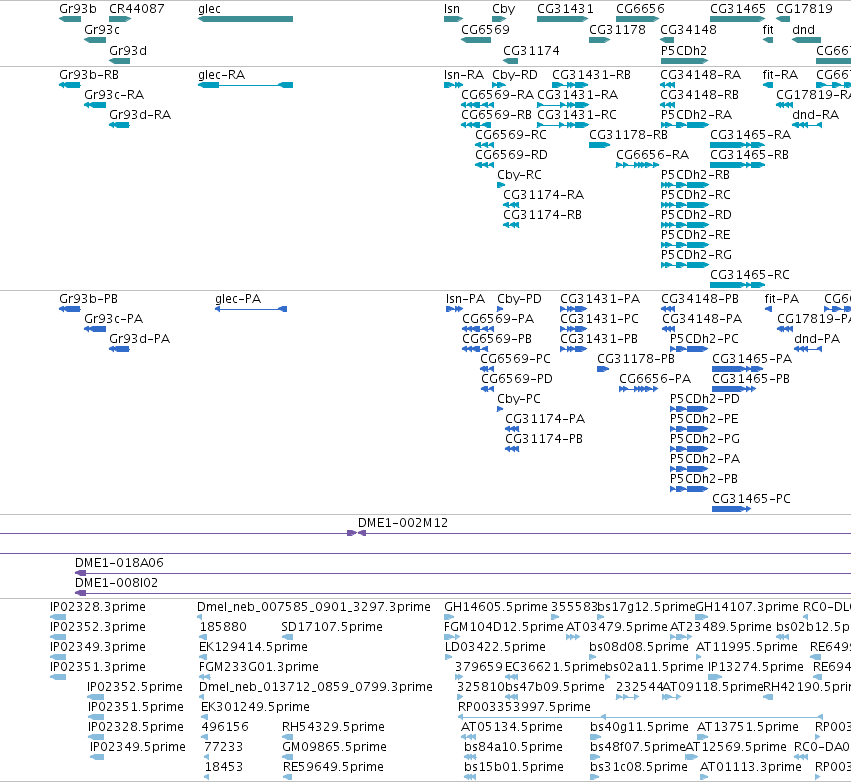851x782 pixels.
Task: Open the CG34148-RA transcript label
Action: [x=700, y=74]
